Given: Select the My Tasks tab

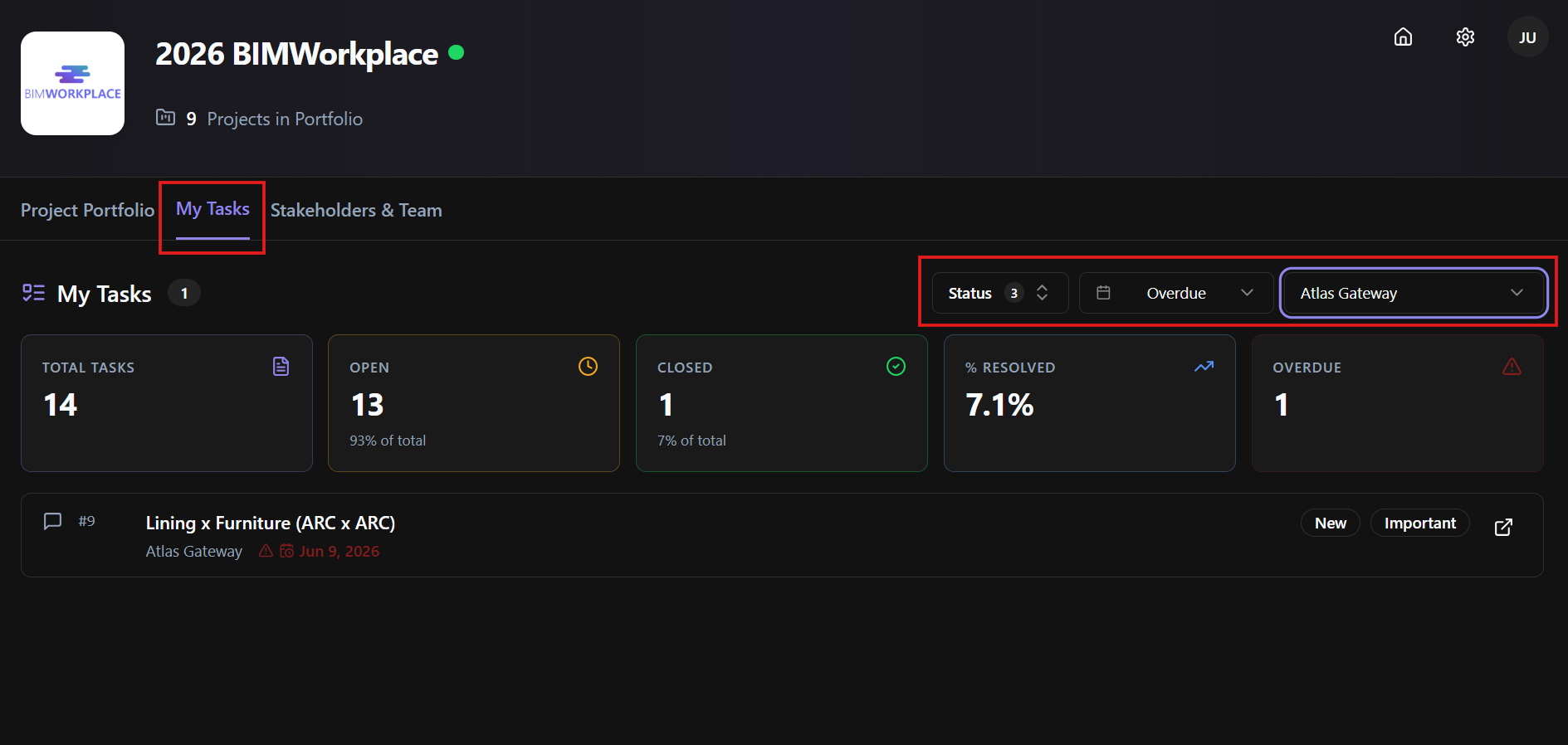Looking at the screenshot, I should 212,209.
